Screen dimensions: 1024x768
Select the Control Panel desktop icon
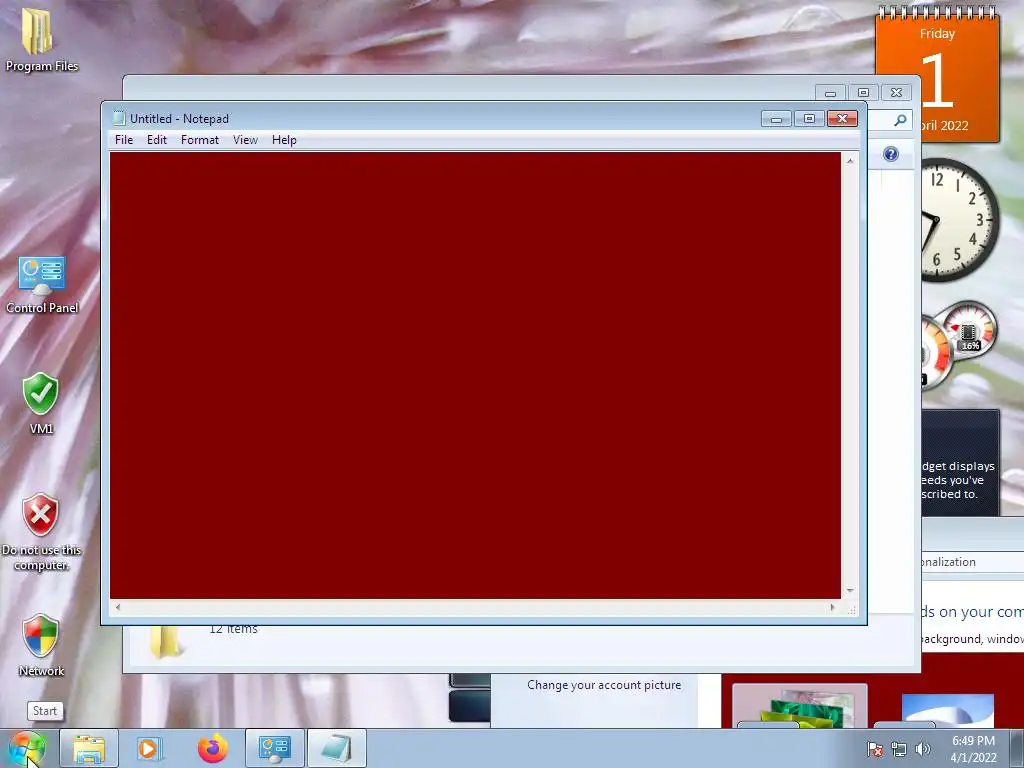[x=42, y=284]
